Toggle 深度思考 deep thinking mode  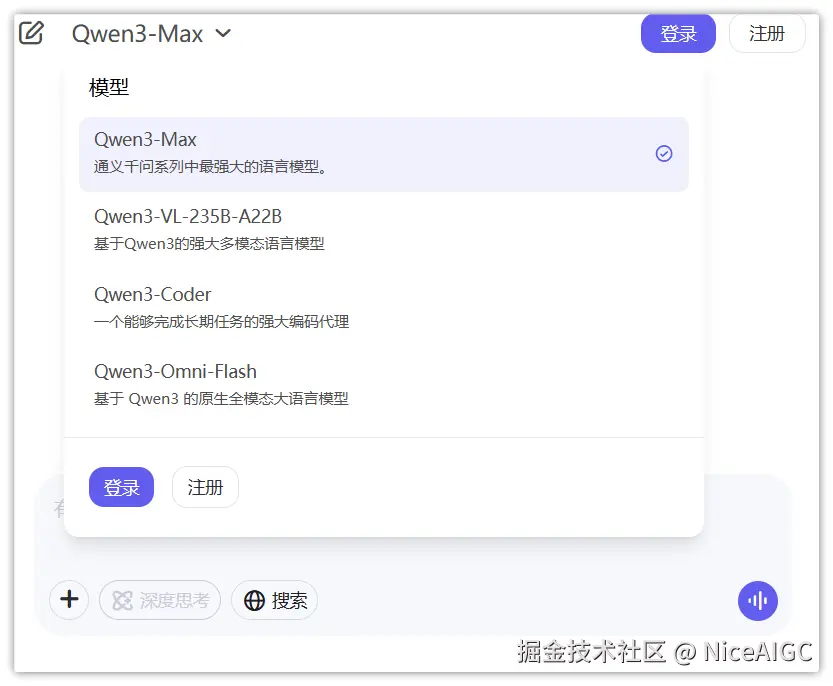(160, 600)
